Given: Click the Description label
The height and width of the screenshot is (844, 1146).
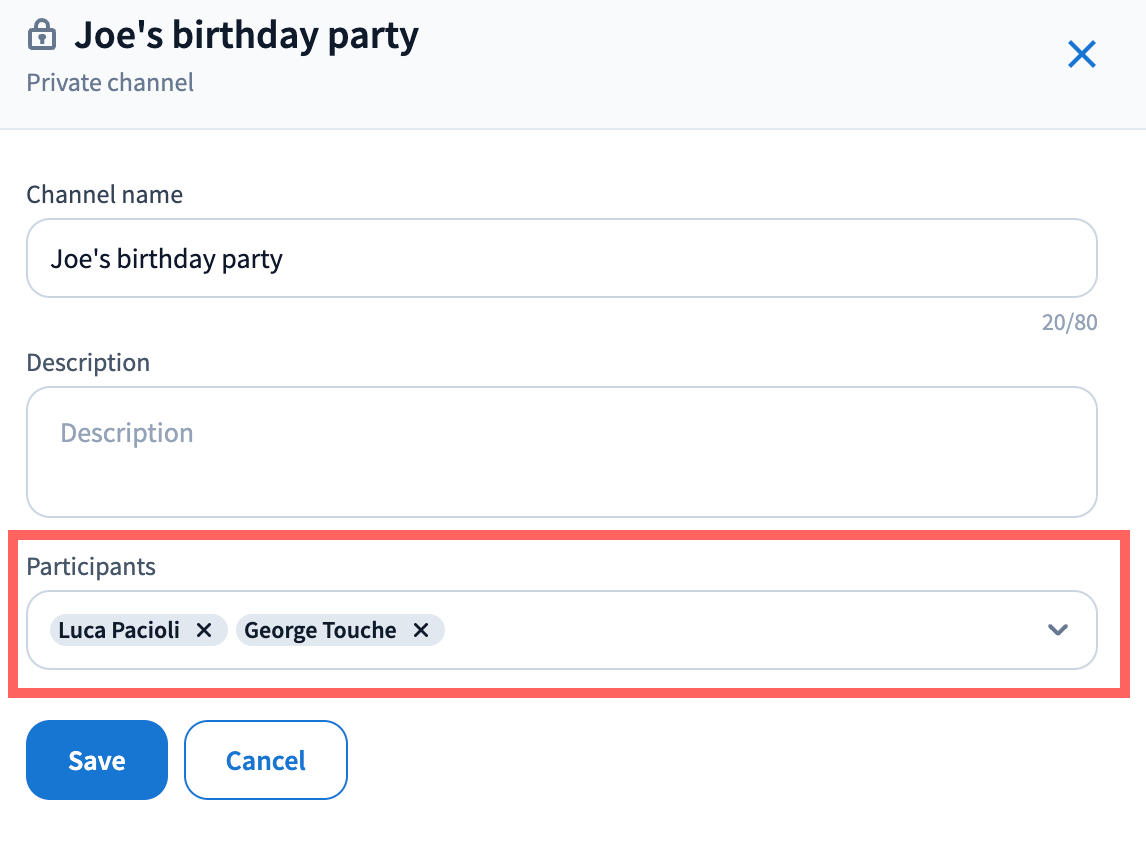Looking at the screenshot, I should click(x=88, y=362).
